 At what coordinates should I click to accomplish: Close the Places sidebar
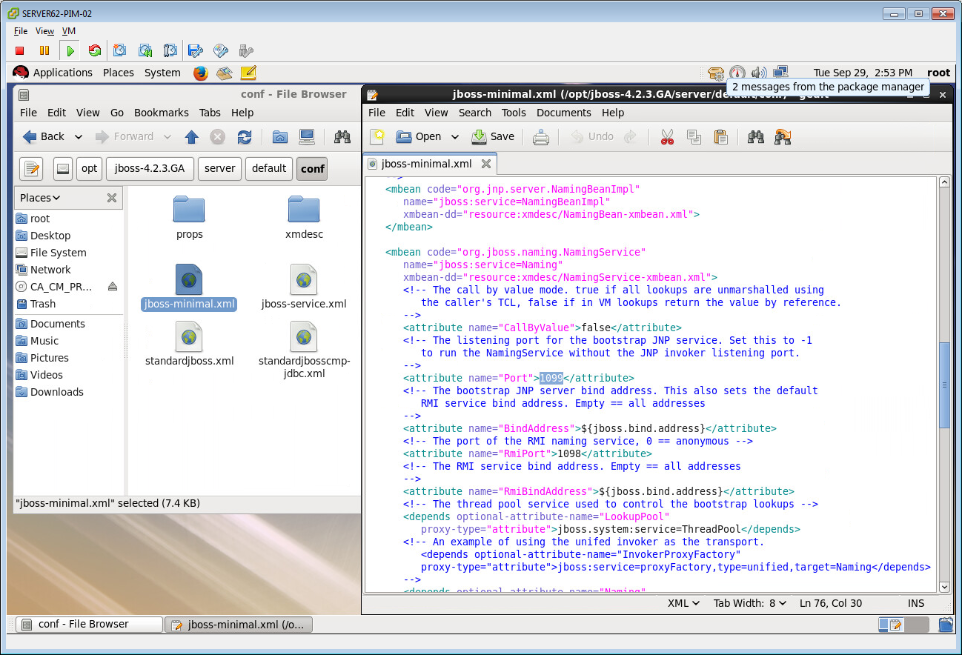point(112,197)
